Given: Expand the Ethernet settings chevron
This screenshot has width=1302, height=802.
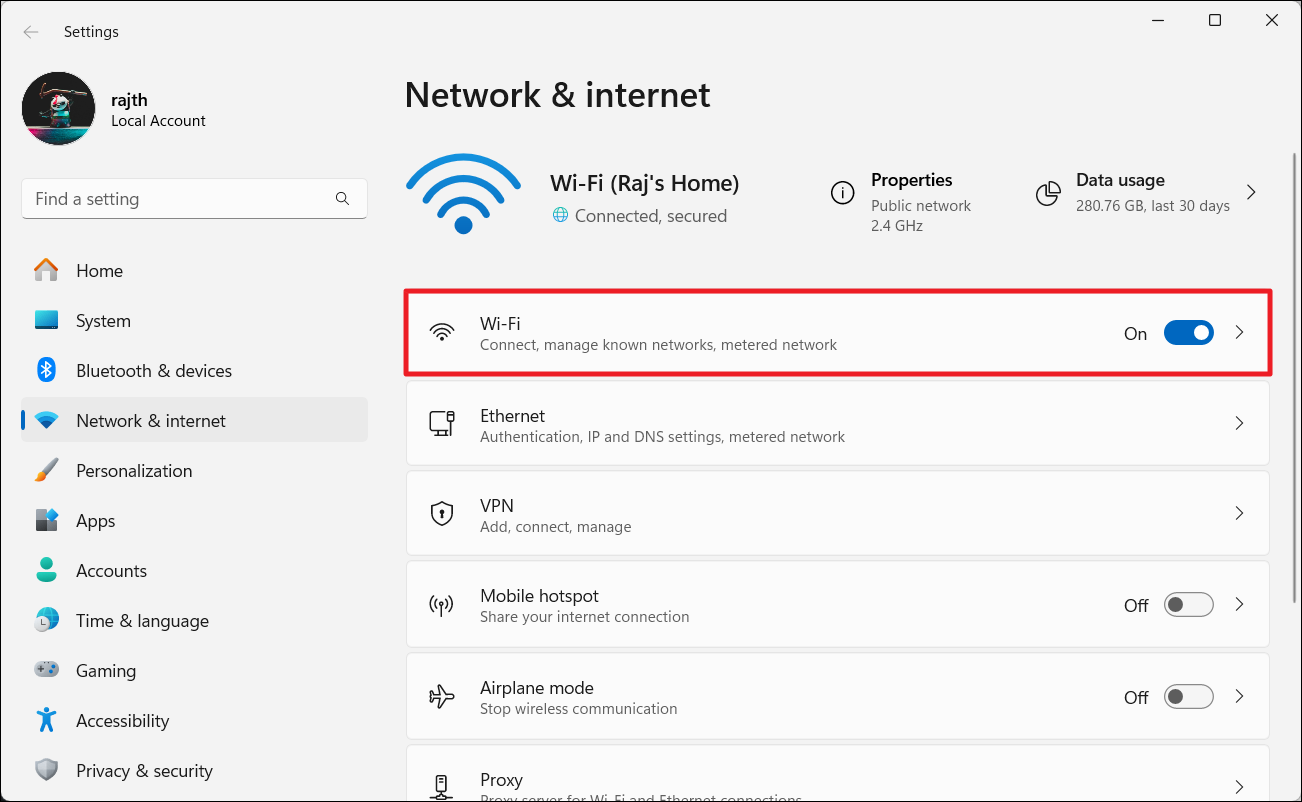Looking at the screenshot, I should coord(1239,423).
